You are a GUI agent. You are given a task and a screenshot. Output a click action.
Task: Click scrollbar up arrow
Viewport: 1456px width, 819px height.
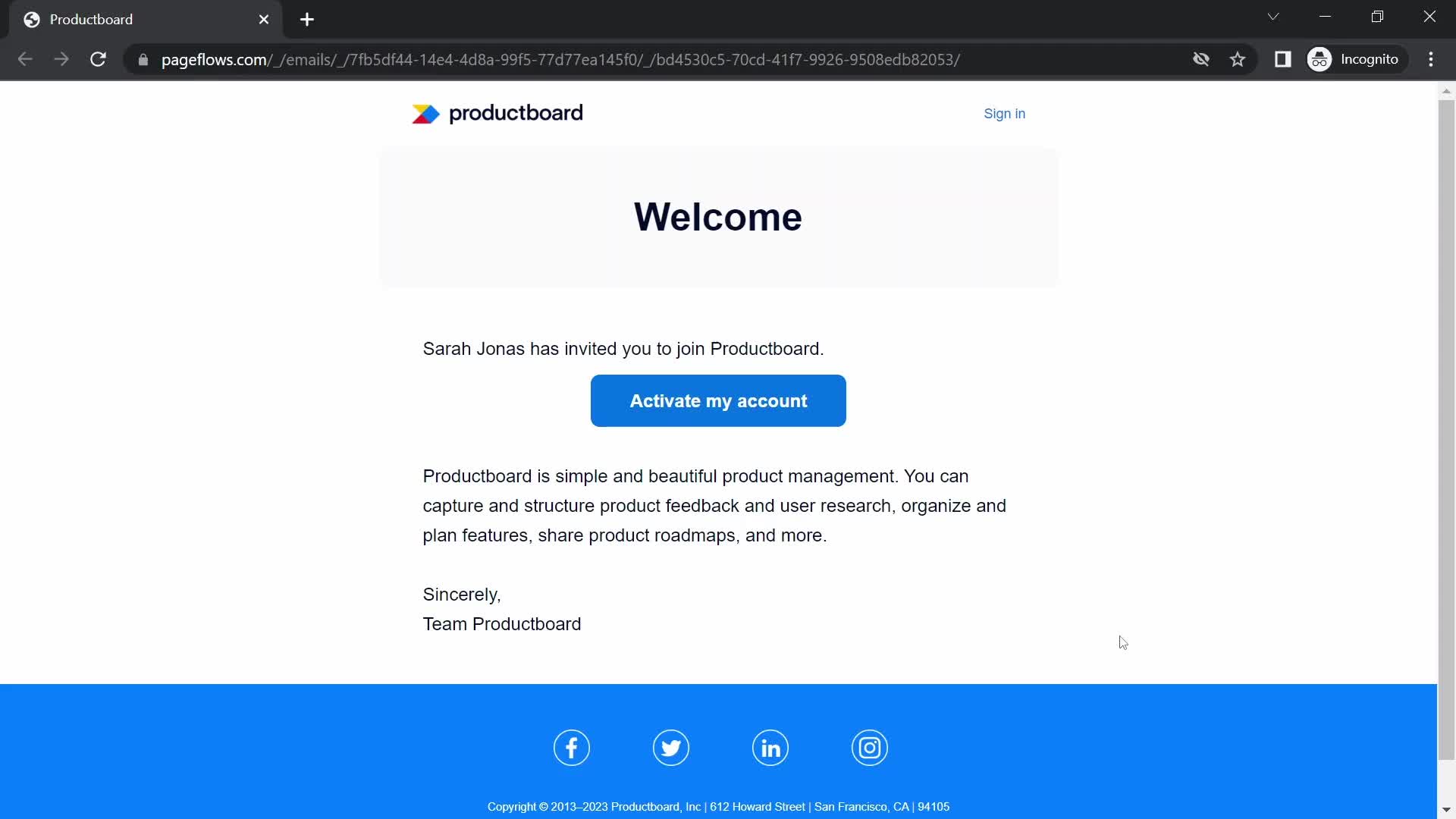(x=1446, y=90)
